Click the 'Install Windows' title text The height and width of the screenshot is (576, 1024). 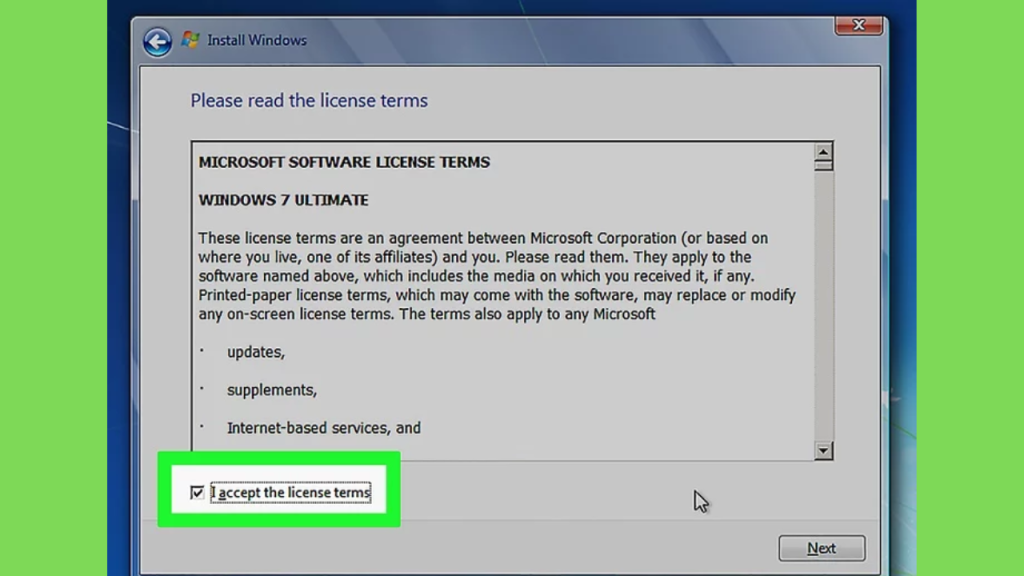[257, 40]
